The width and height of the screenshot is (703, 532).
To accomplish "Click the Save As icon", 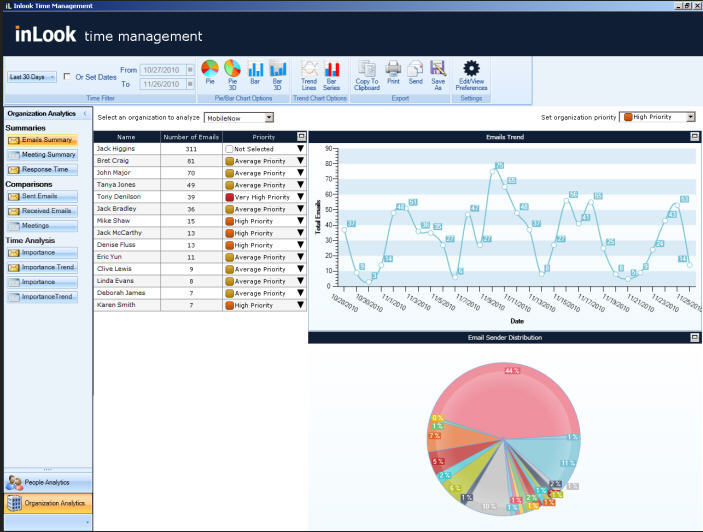I will click(438, 75).
